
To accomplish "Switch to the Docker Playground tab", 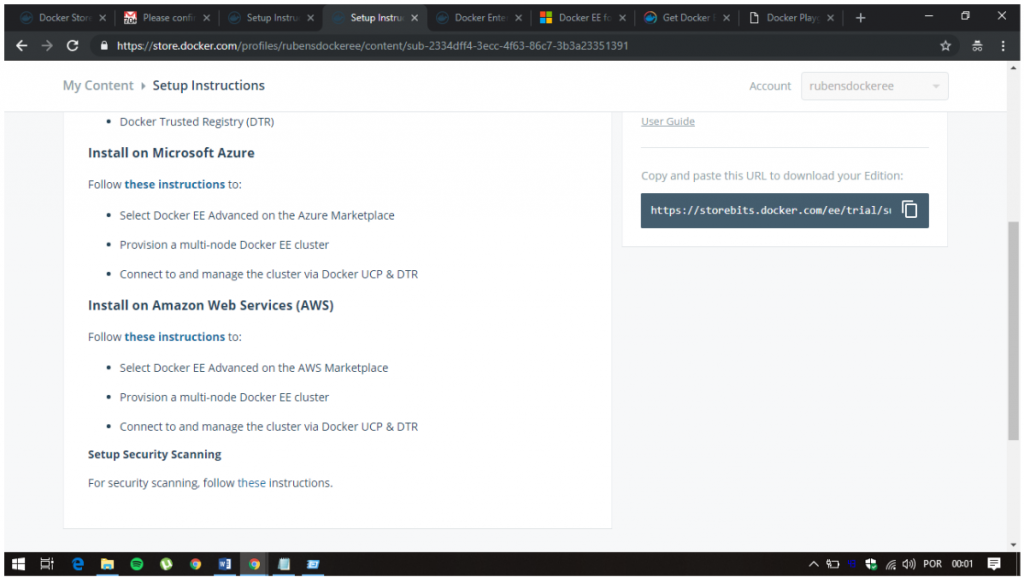I will (x=792, y=18).
